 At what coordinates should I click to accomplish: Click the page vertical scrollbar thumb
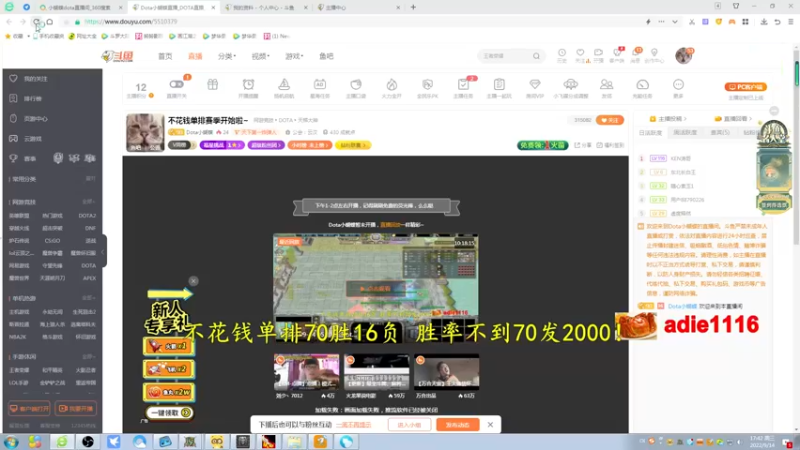[796, 74]
